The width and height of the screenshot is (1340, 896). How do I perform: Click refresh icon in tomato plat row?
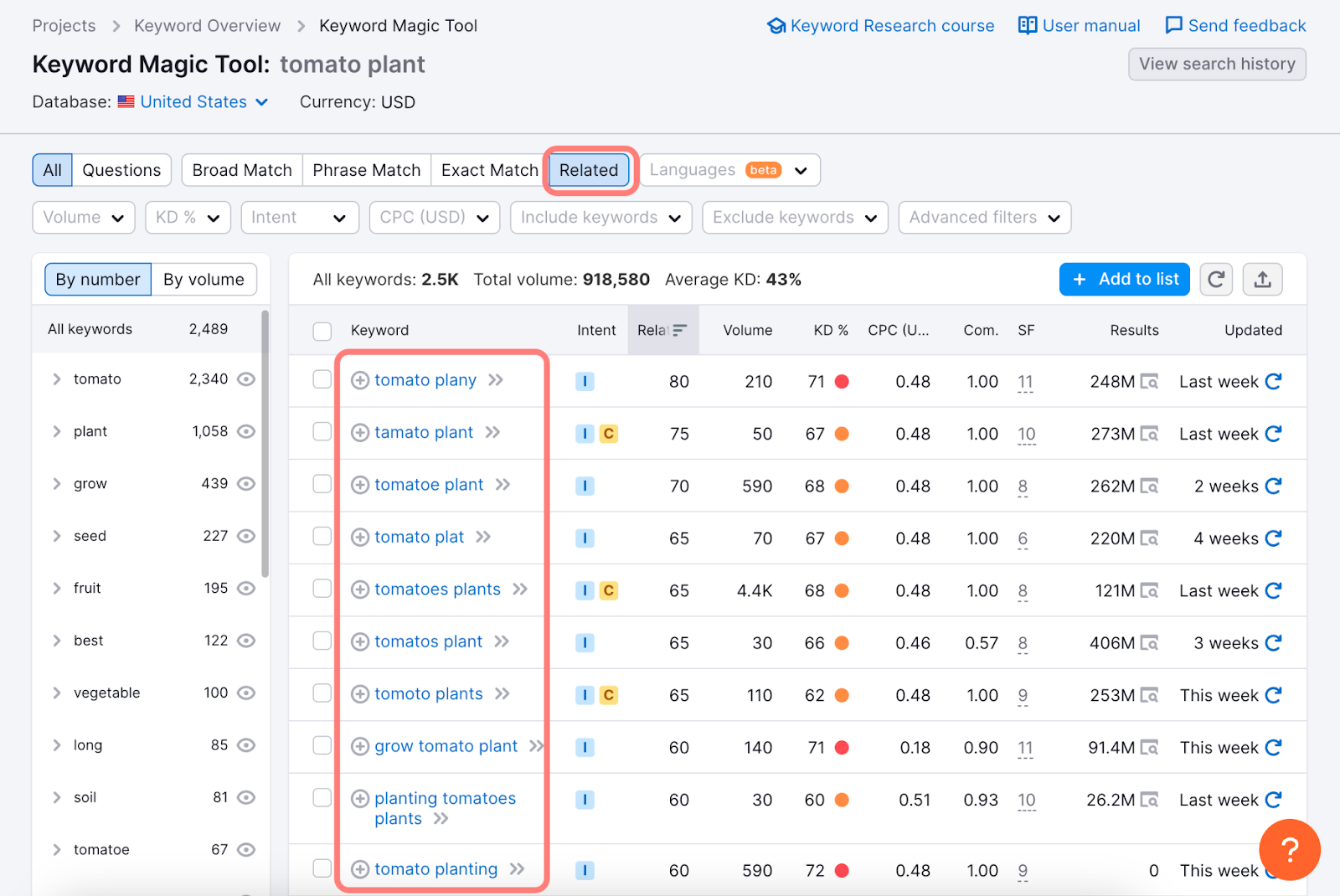coord(1273,538)
